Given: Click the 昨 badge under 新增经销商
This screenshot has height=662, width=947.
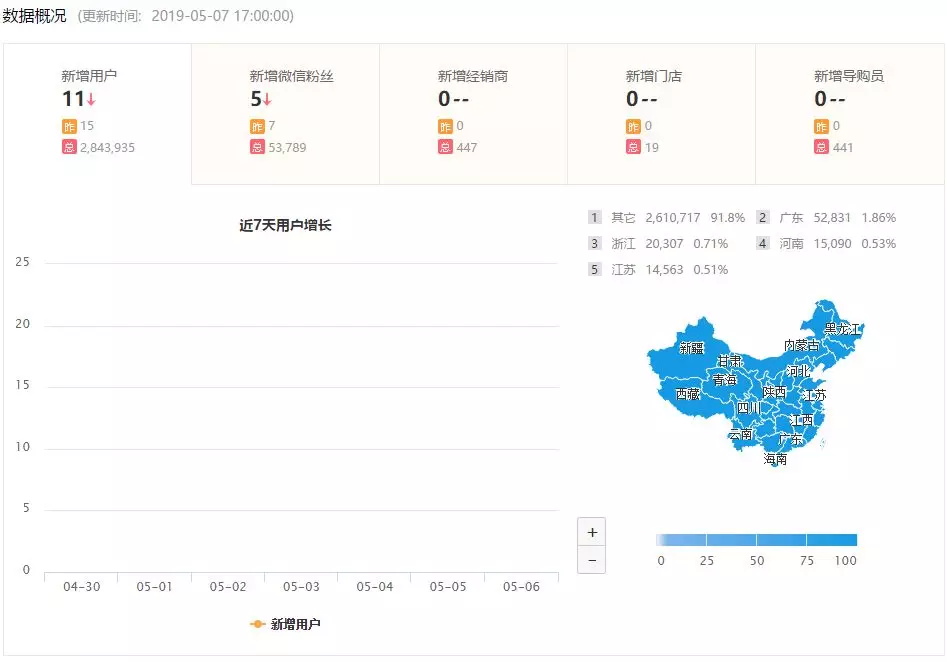Looking at the screenshot, I should 445,126.
